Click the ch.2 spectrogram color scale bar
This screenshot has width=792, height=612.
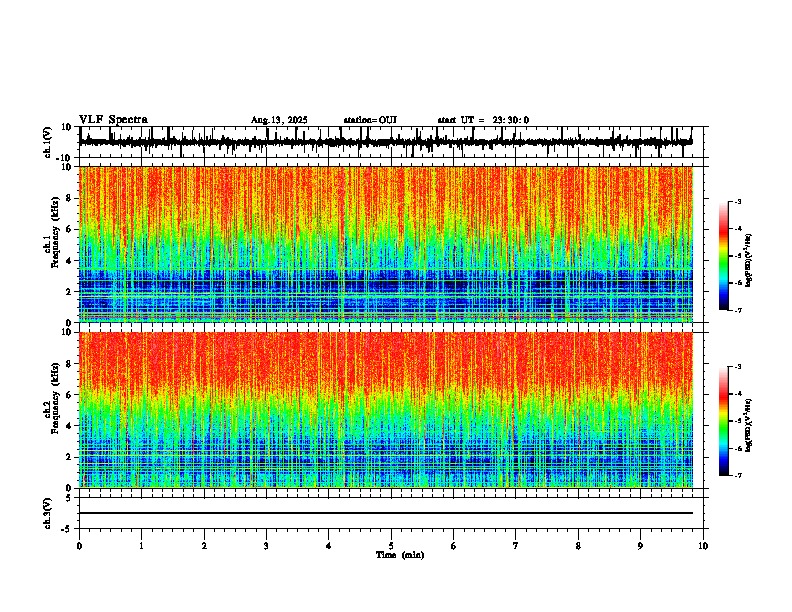coord(723,421)
